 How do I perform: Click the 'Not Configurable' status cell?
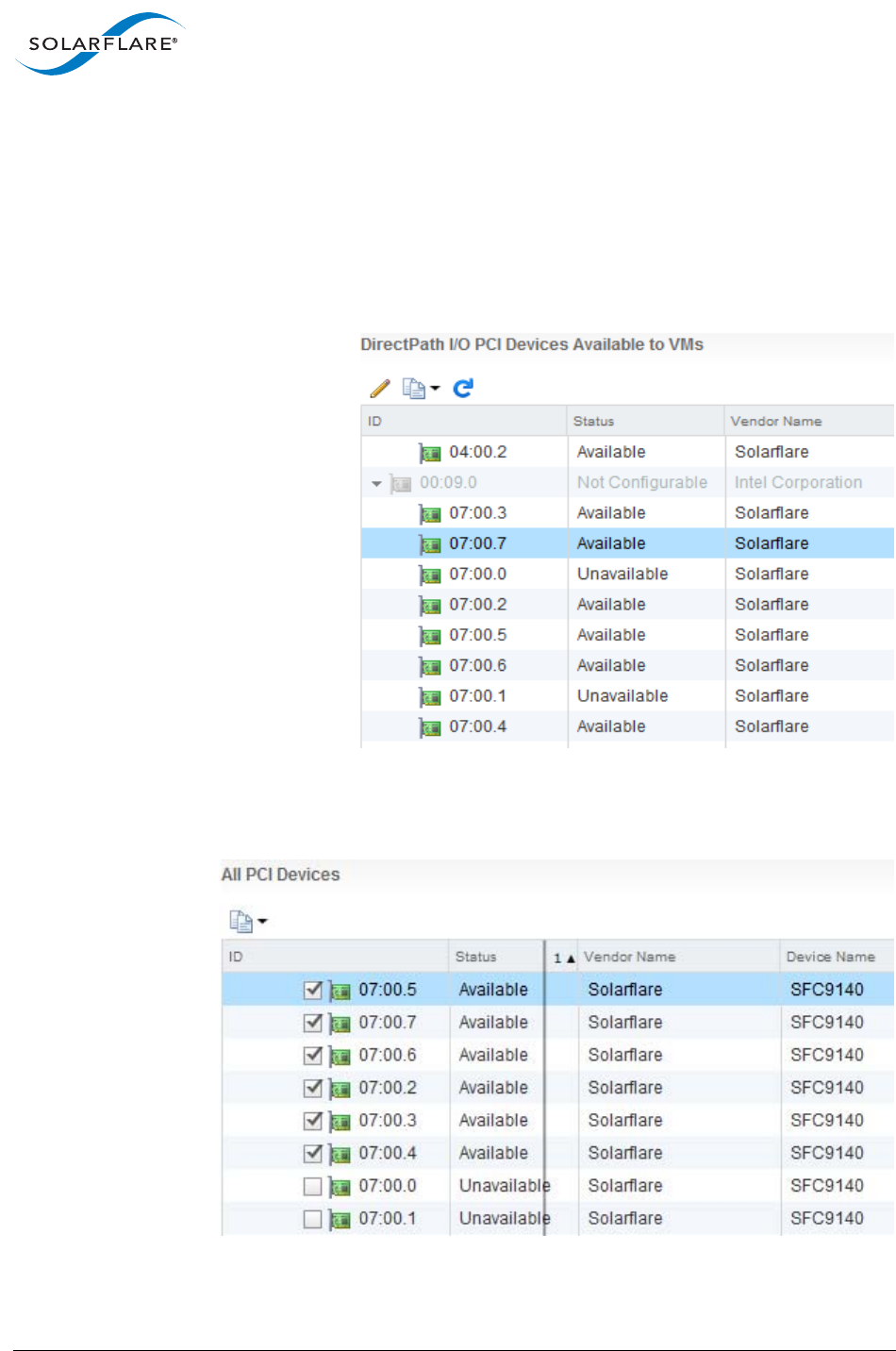click(642, 482)
